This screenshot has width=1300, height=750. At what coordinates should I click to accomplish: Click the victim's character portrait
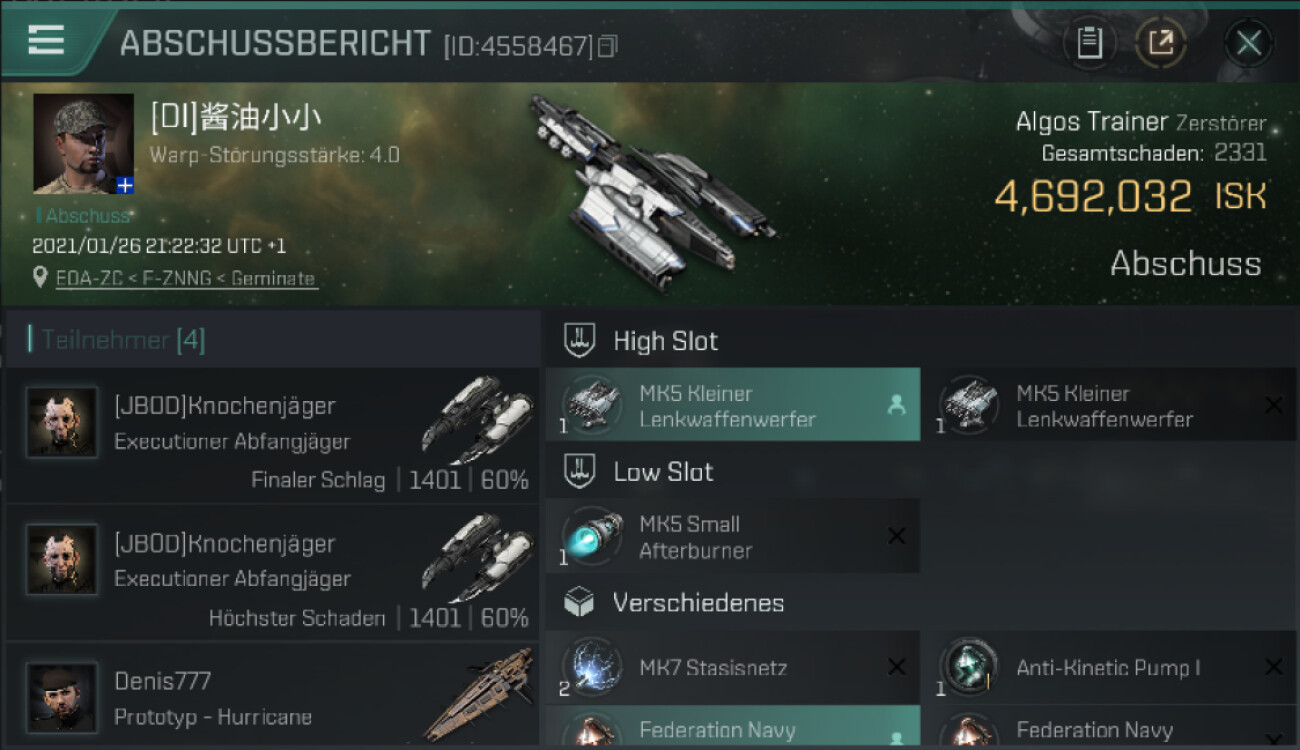click(83, 143)
